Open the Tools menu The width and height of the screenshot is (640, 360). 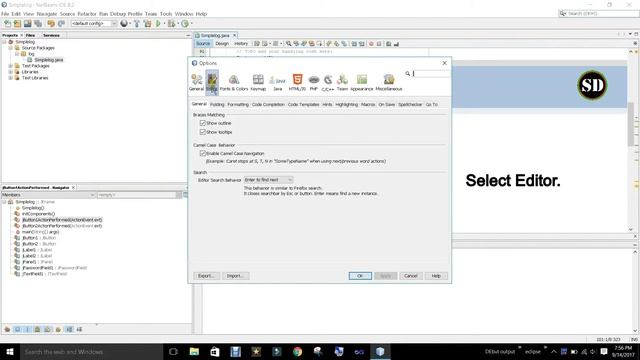tap(166, 14)
